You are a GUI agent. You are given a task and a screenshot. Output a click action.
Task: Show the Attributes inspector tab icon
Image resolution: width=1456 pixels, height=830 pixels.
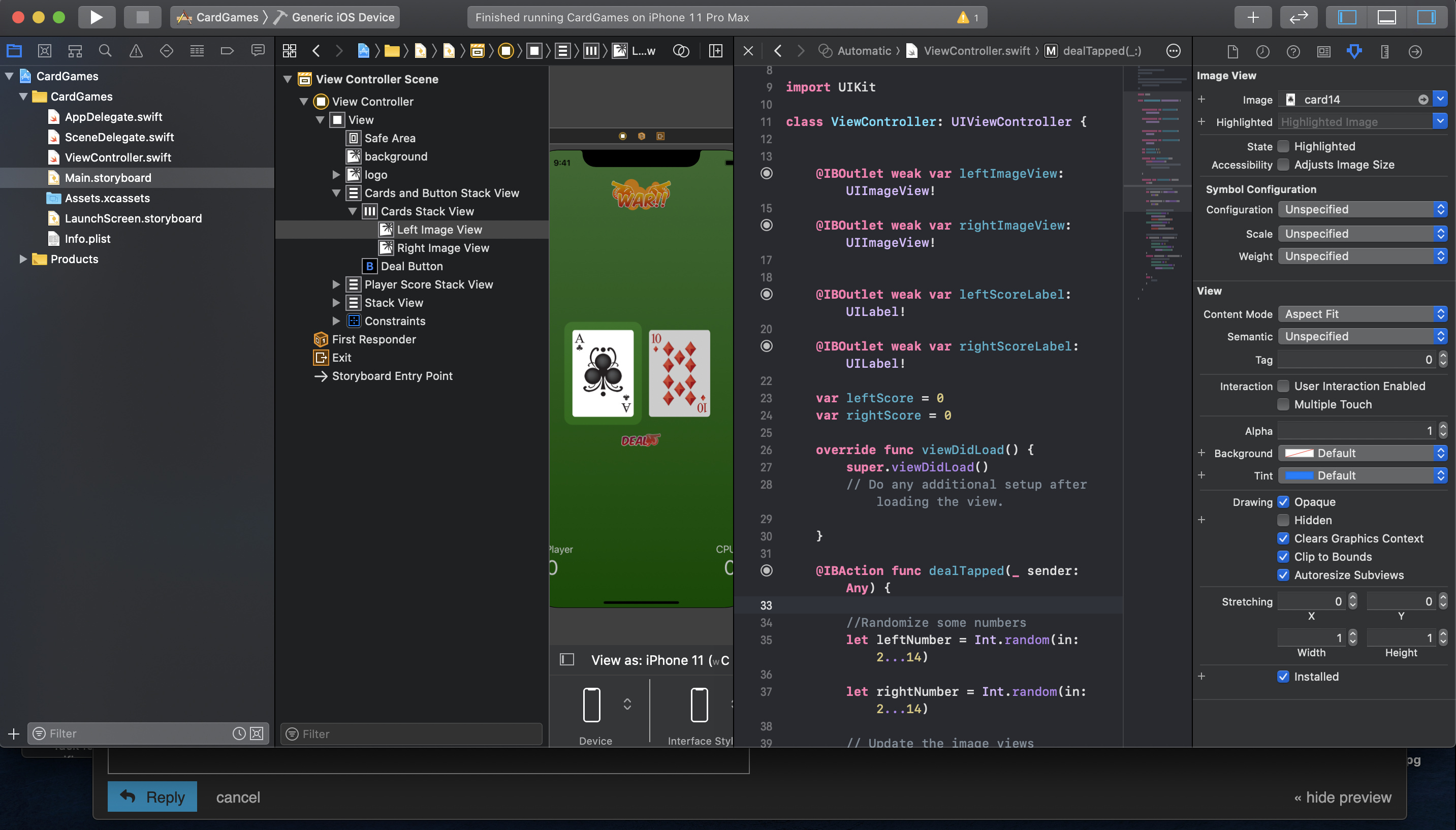pos(1354,52)
